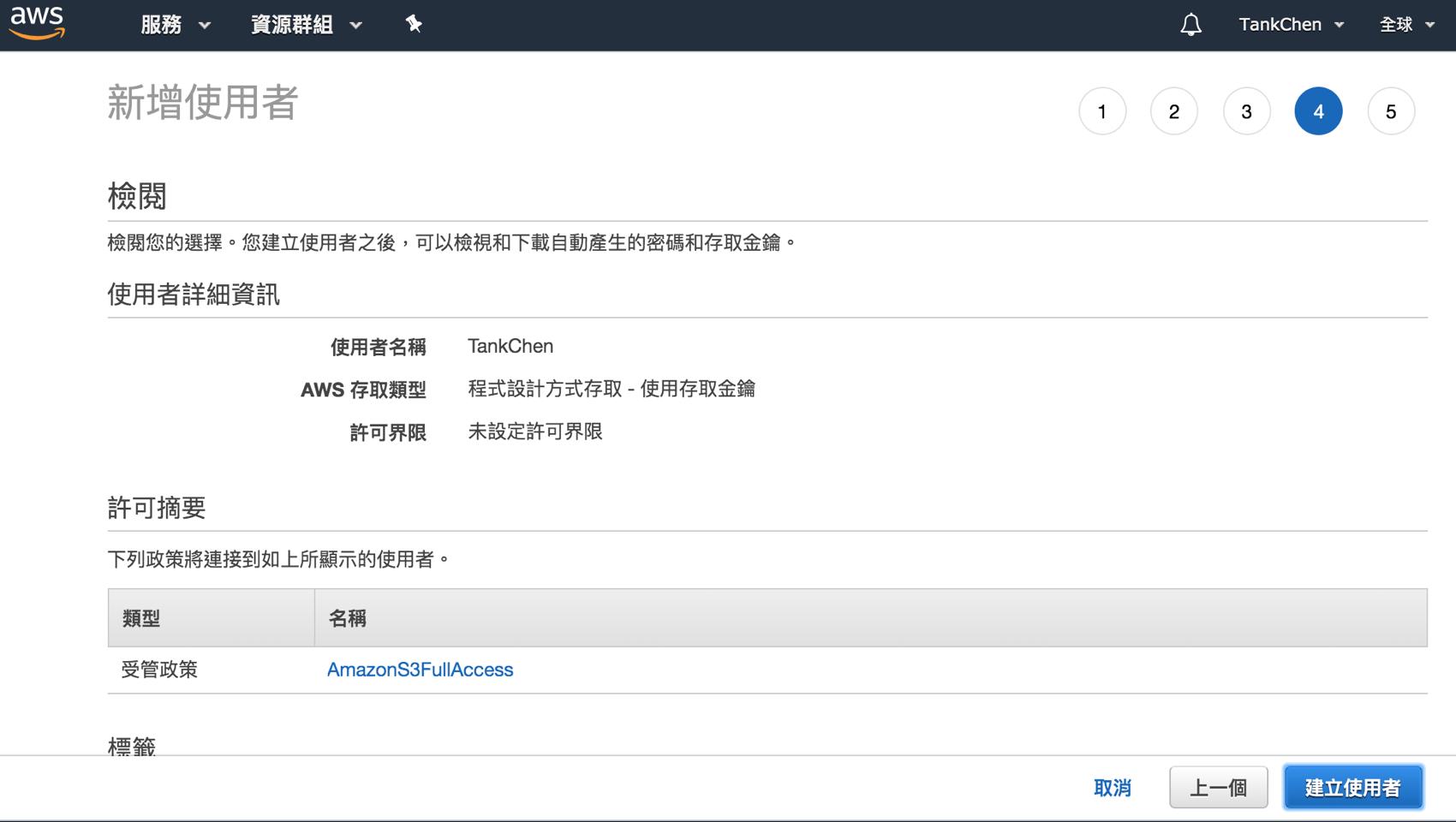Screen dimensions: 1456x822
Task: Click the 類型 column header
Action: coord(211,617)
